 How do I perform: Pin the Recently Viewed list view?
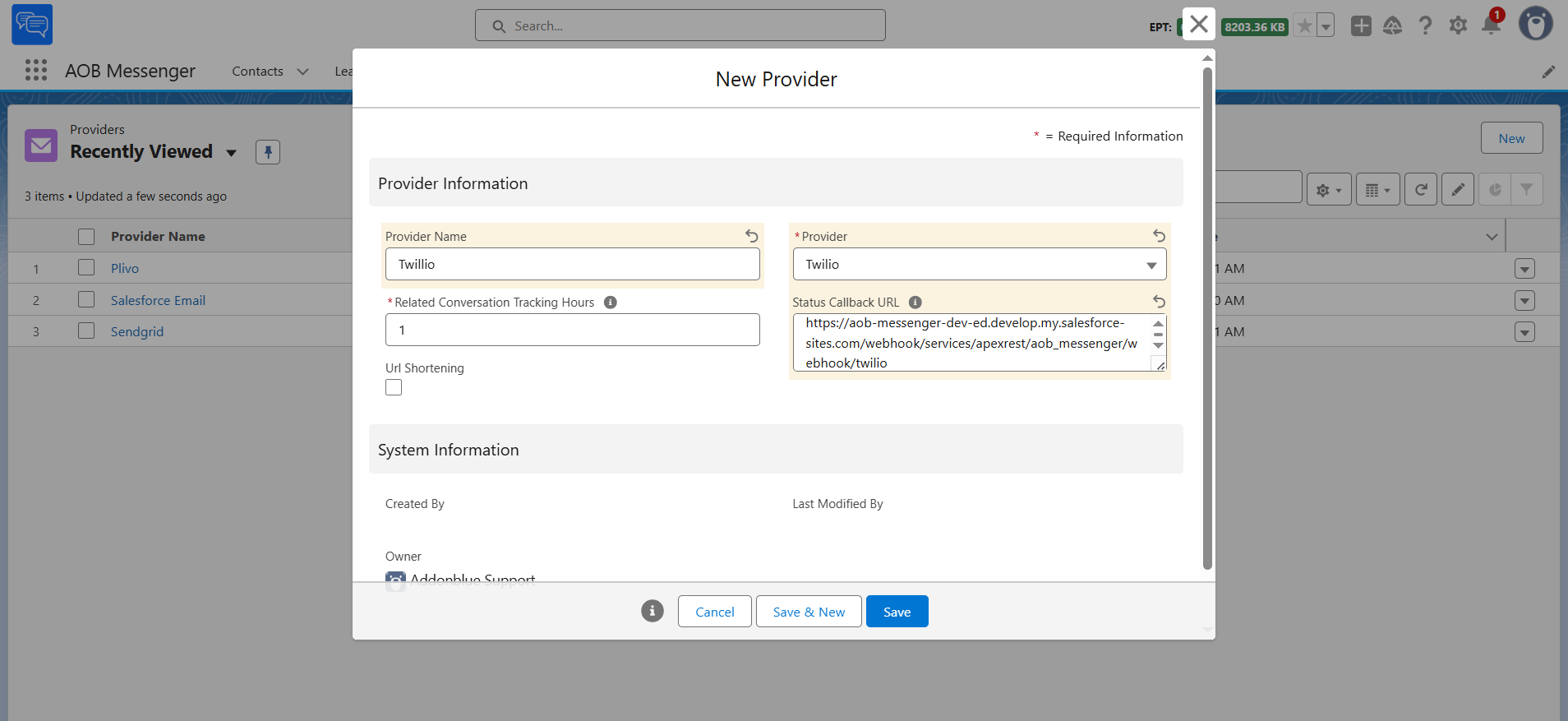[x=268, y=152]
